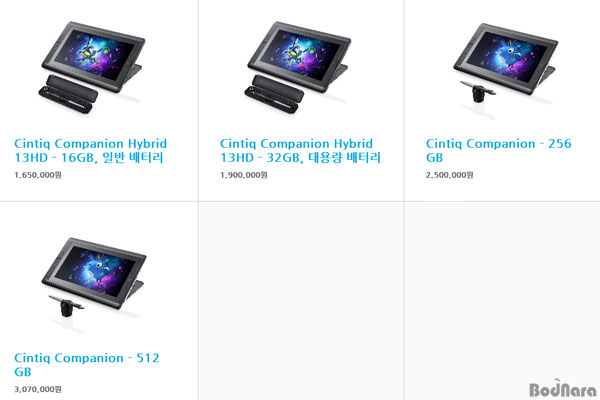Click the empty grid cell above the BodNara logo
The image size is (600, 400).
[x=502, y=290]
